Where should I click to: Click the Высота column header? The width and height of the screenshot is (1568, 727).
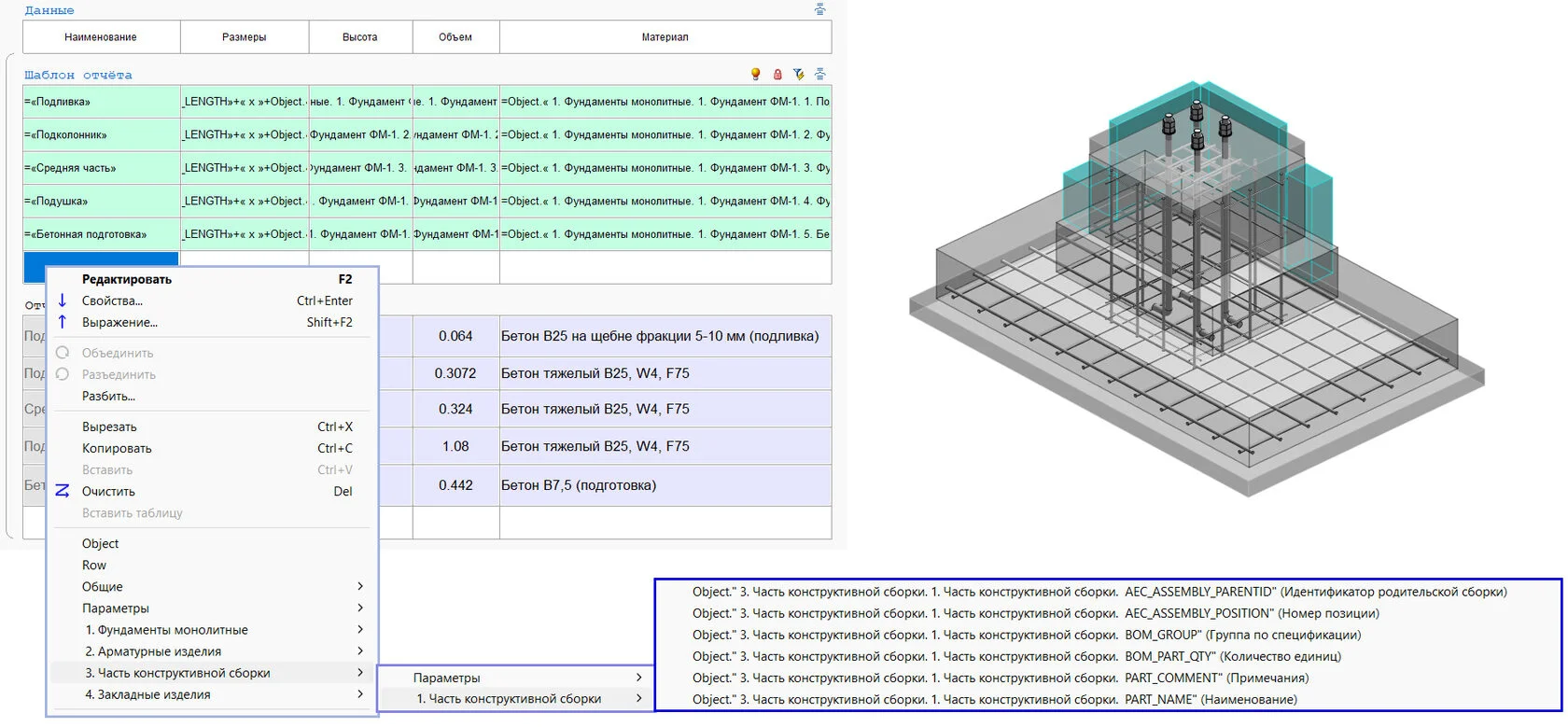(360, 37)
